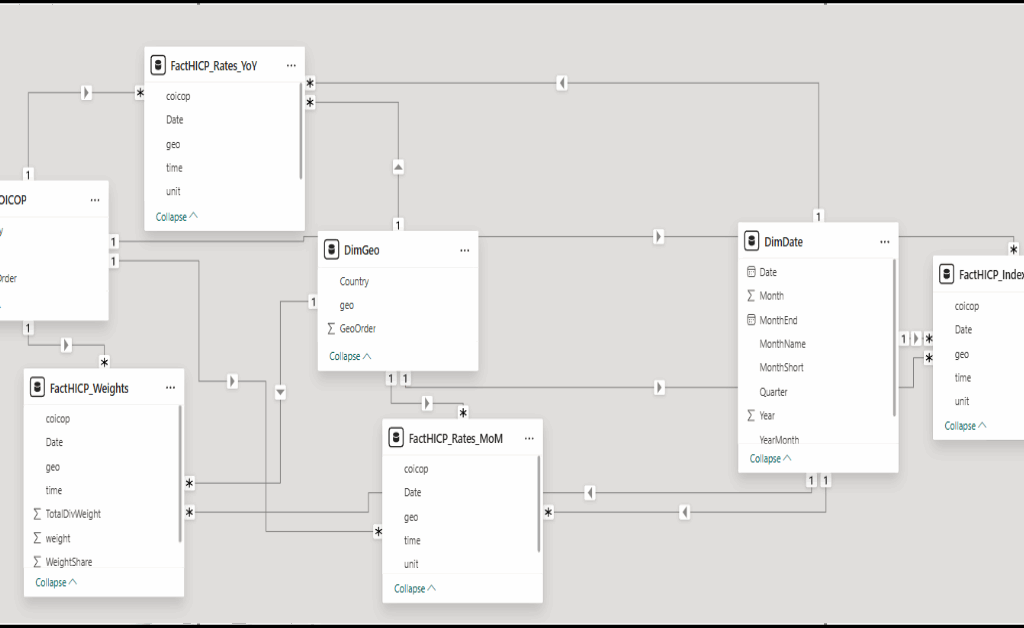Screen dimensions: 1024x628
Task: Open more options menu for DimDate
Action: tap(884, 241)
